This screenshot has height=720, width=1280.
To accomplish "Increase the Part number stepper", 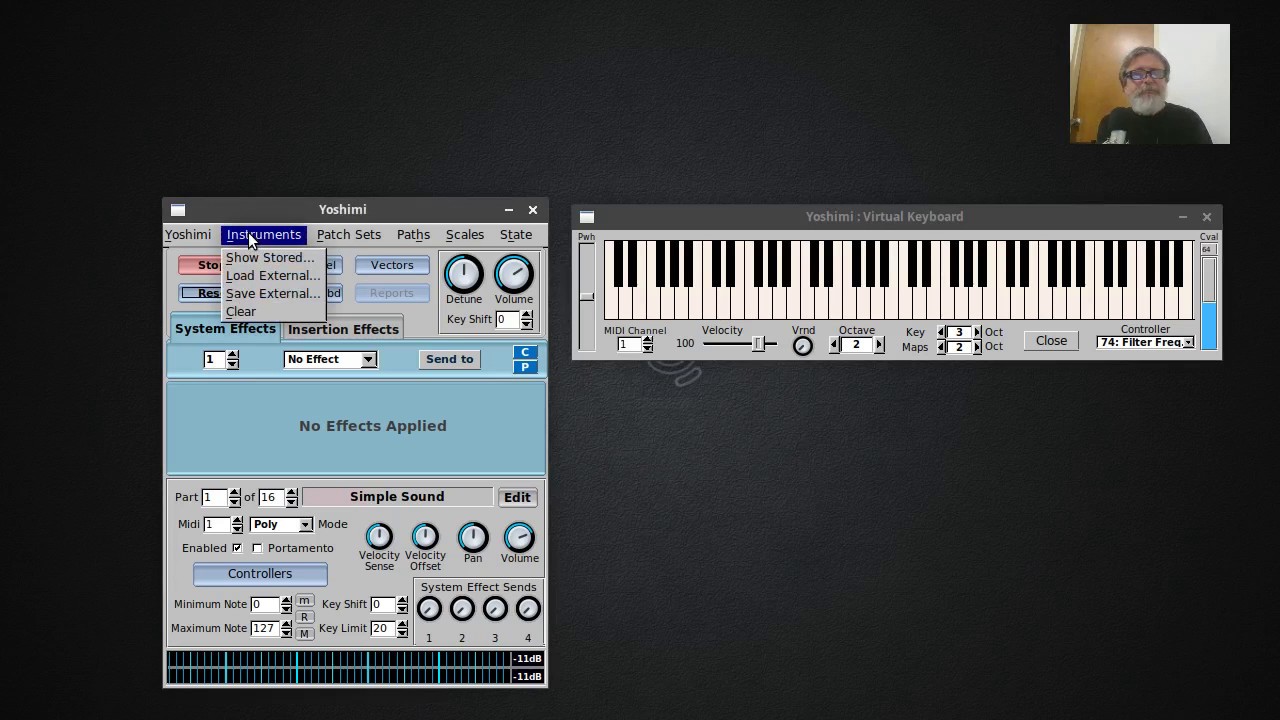I will pyautogui.click(x=234, y=493).
